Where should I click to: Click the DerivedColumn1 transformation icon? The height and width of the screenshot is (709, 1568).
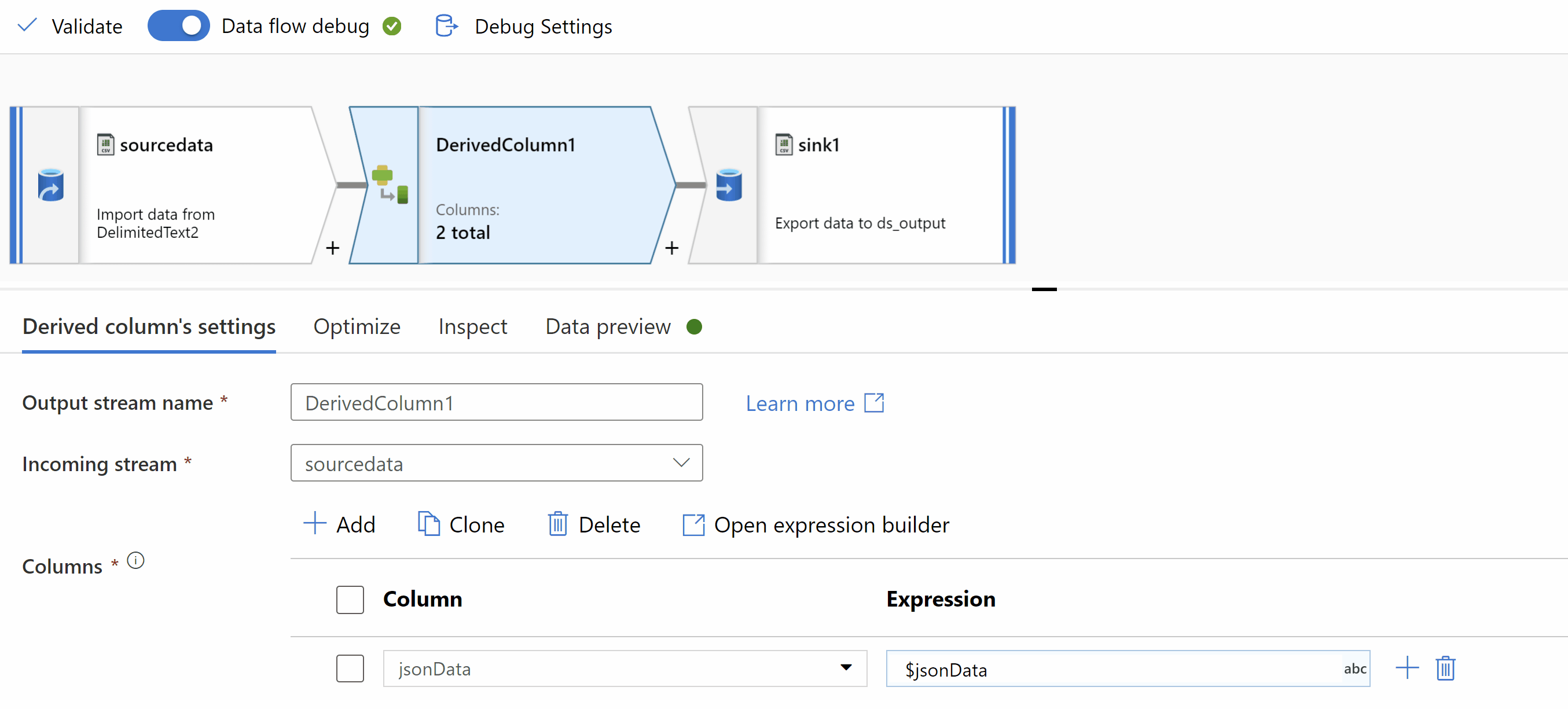(390, 185)
